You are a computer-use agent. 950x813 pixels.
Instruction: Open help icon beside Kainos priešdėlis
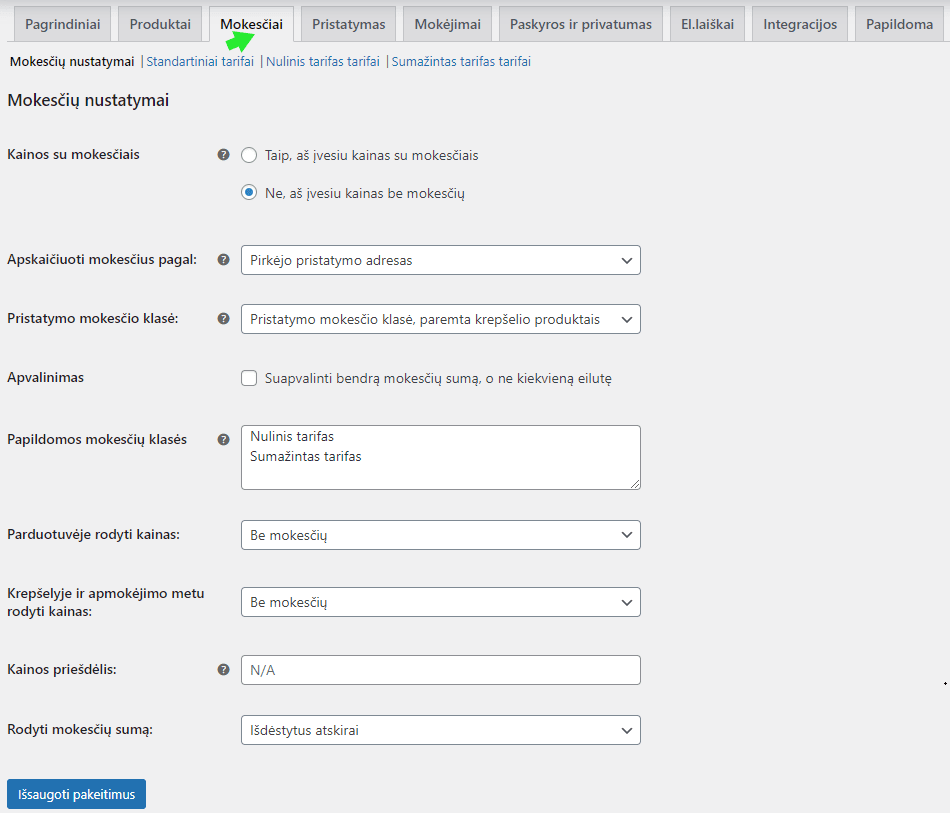point(224,669)
